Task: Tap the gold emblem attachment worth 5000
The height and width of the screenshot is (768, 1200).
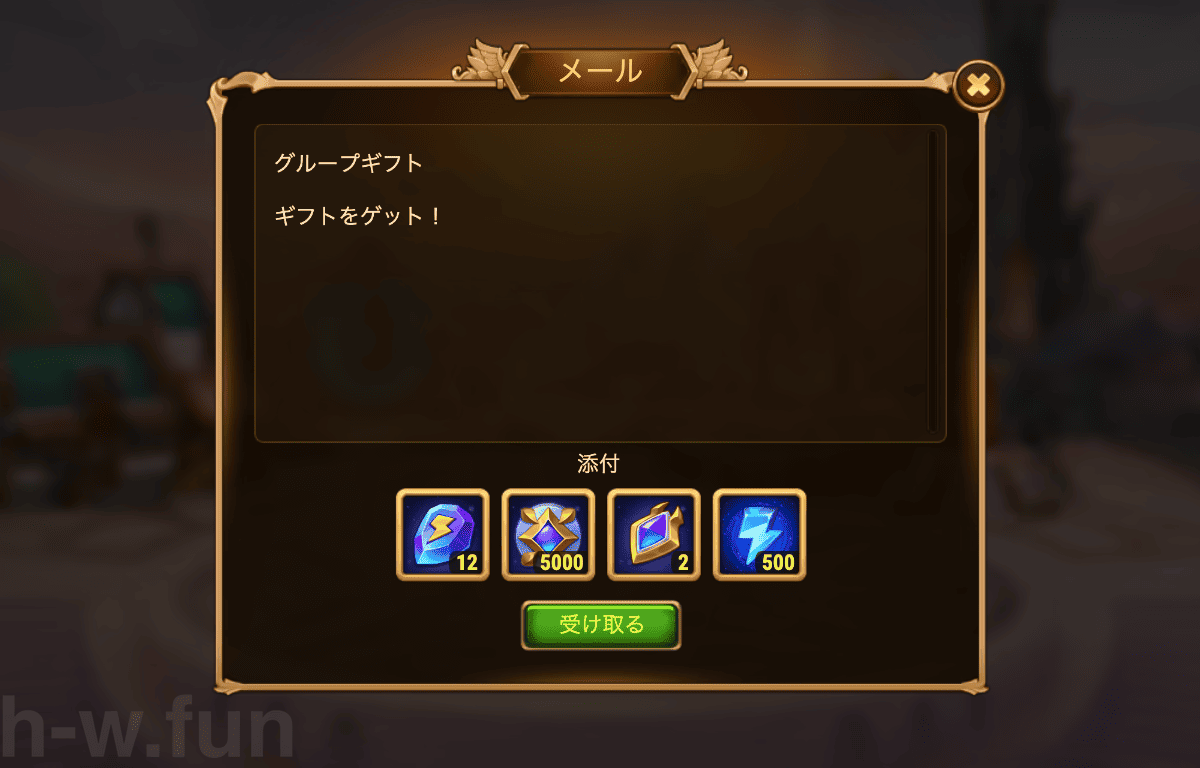Action: click(548, 534)
